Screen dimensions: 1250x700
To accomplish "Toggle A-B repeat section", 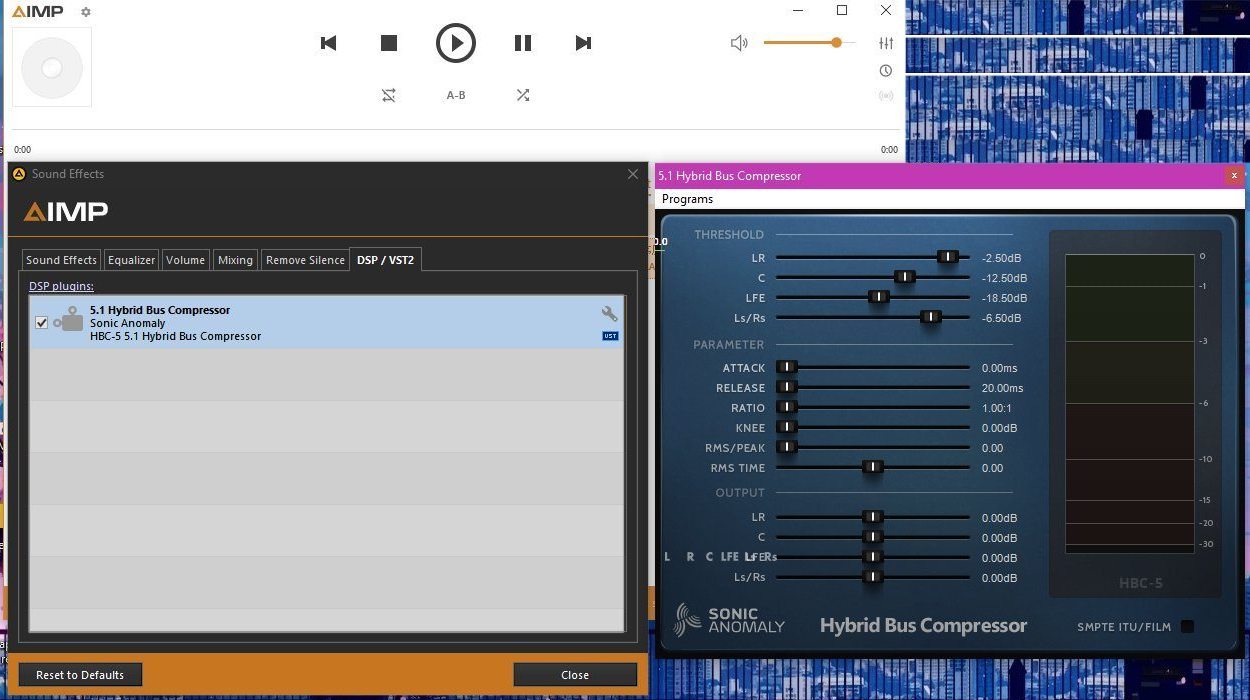I will coord(456,95).
